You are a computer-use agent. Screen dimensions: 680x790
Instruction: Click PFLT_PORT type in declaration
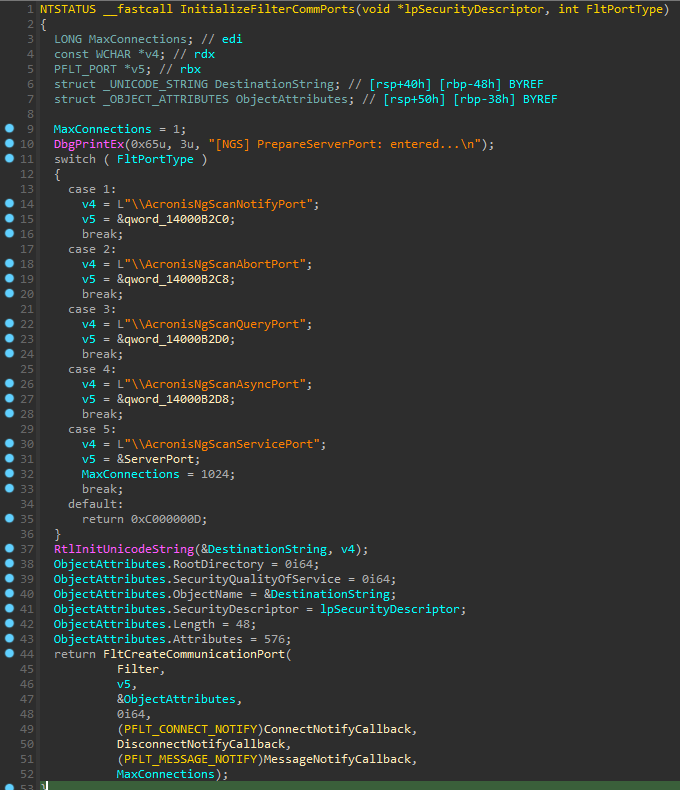pyautogui.click(x=85, y=69)
